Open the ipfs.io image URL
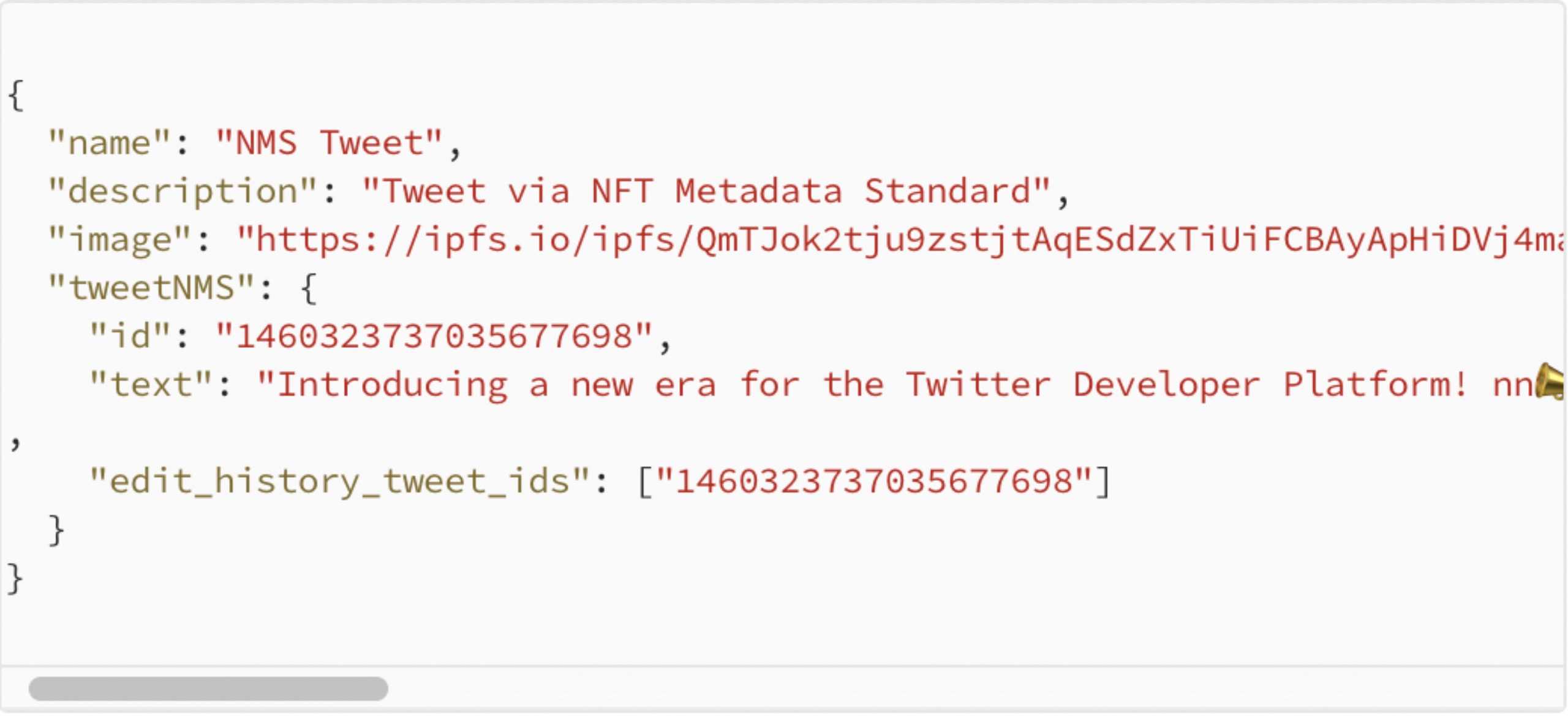 (900, 240)
